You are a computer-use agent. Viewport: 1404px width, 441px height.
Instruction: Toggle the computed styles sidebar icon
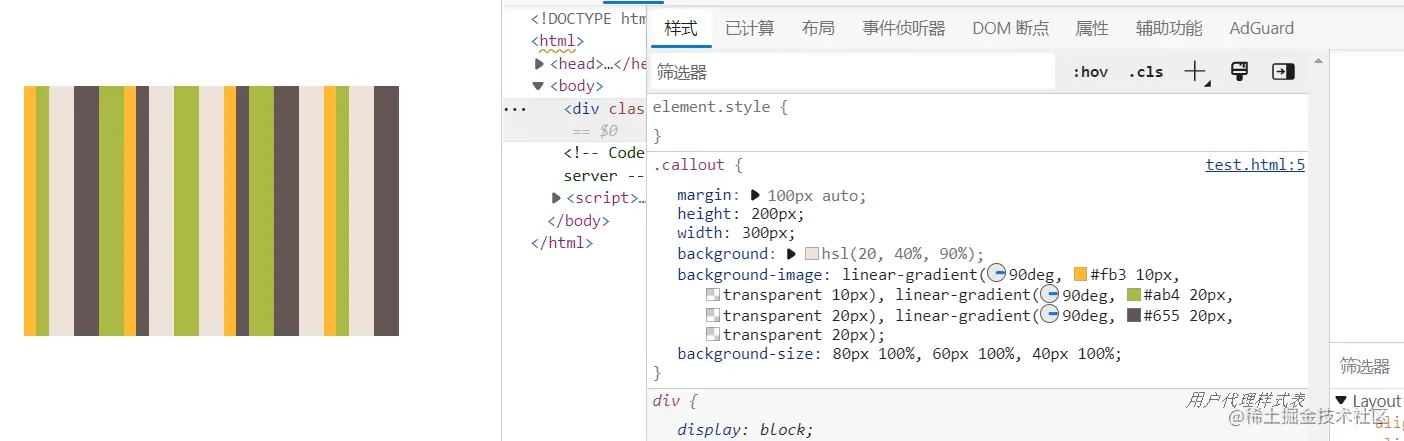click(x=1283, y=72)
